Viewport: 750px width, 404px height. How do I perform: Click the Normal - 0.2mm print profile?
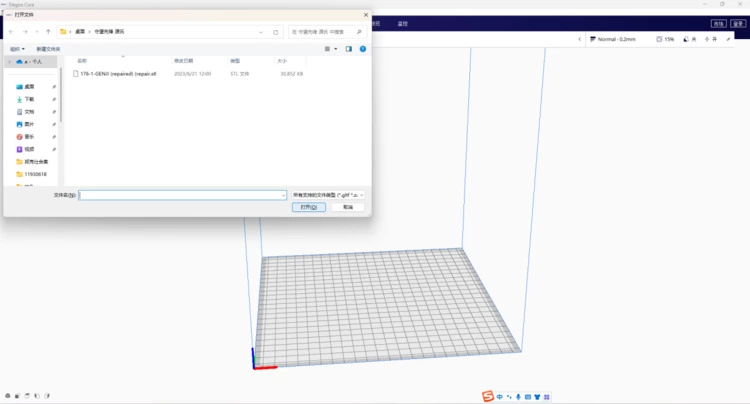614,39
